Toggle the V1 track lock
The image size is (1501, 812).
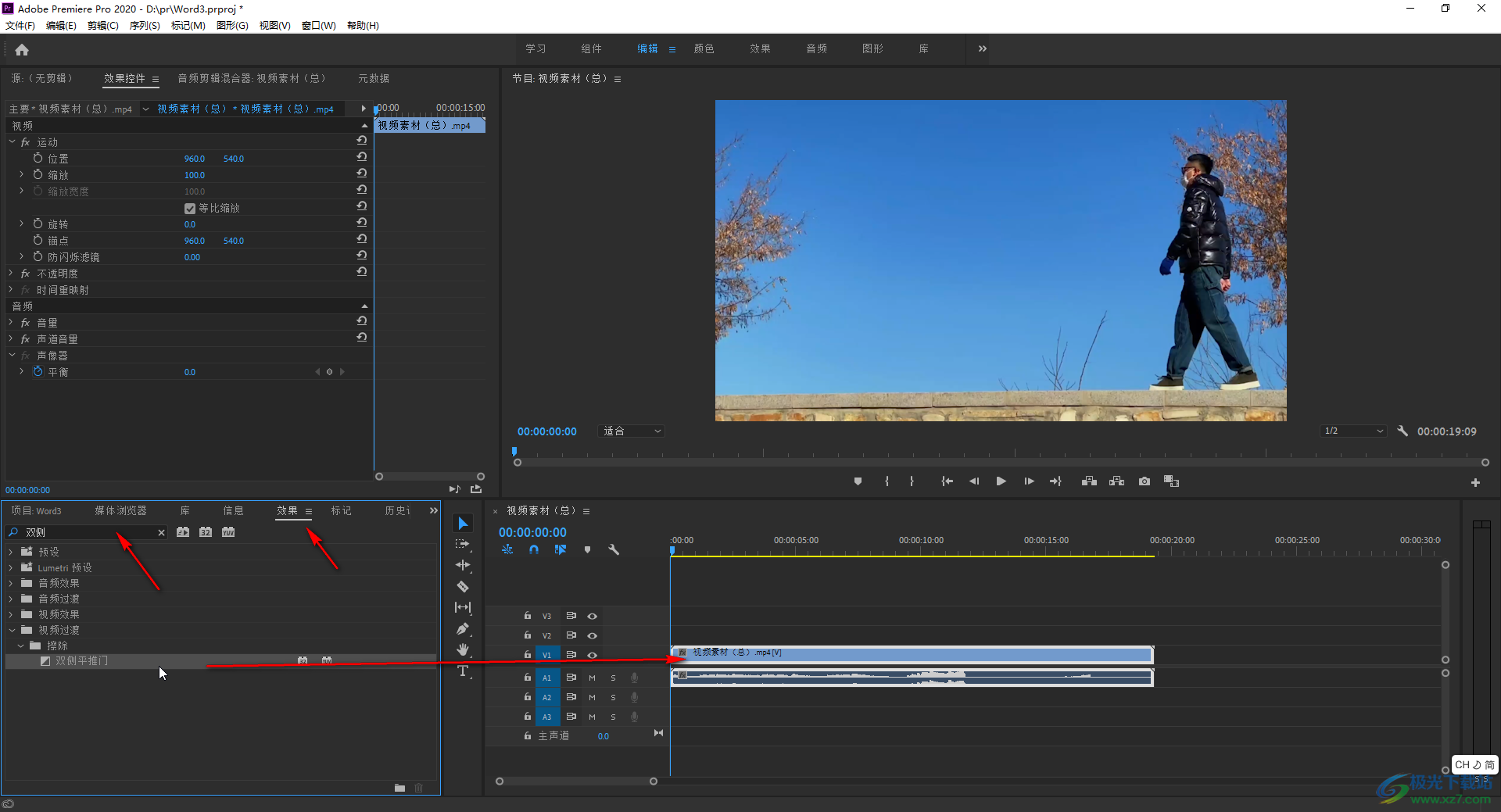528,655
